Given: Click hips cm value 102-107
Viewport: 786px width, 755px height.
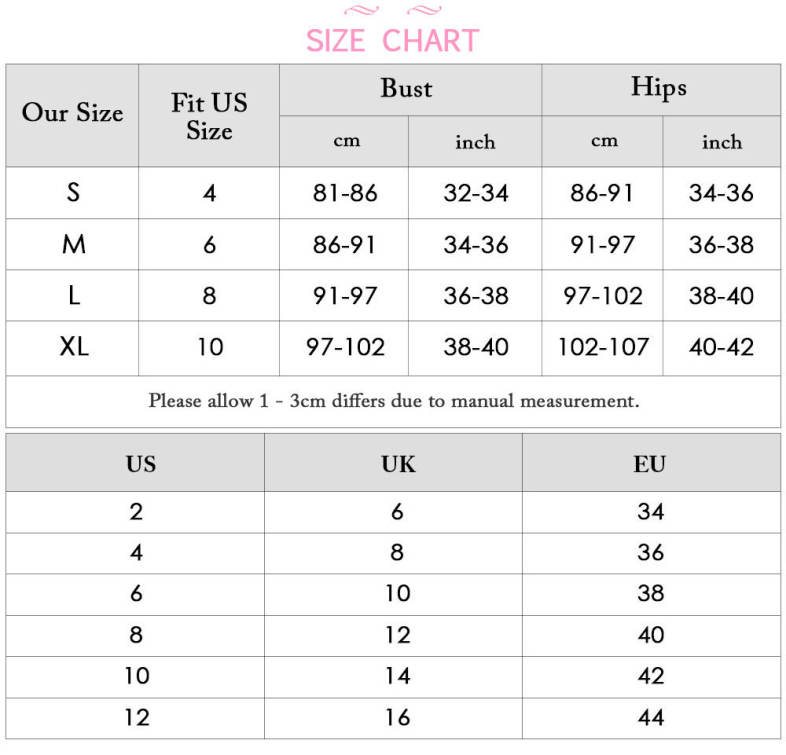Looking at the screenshot, I should [603, 348].
